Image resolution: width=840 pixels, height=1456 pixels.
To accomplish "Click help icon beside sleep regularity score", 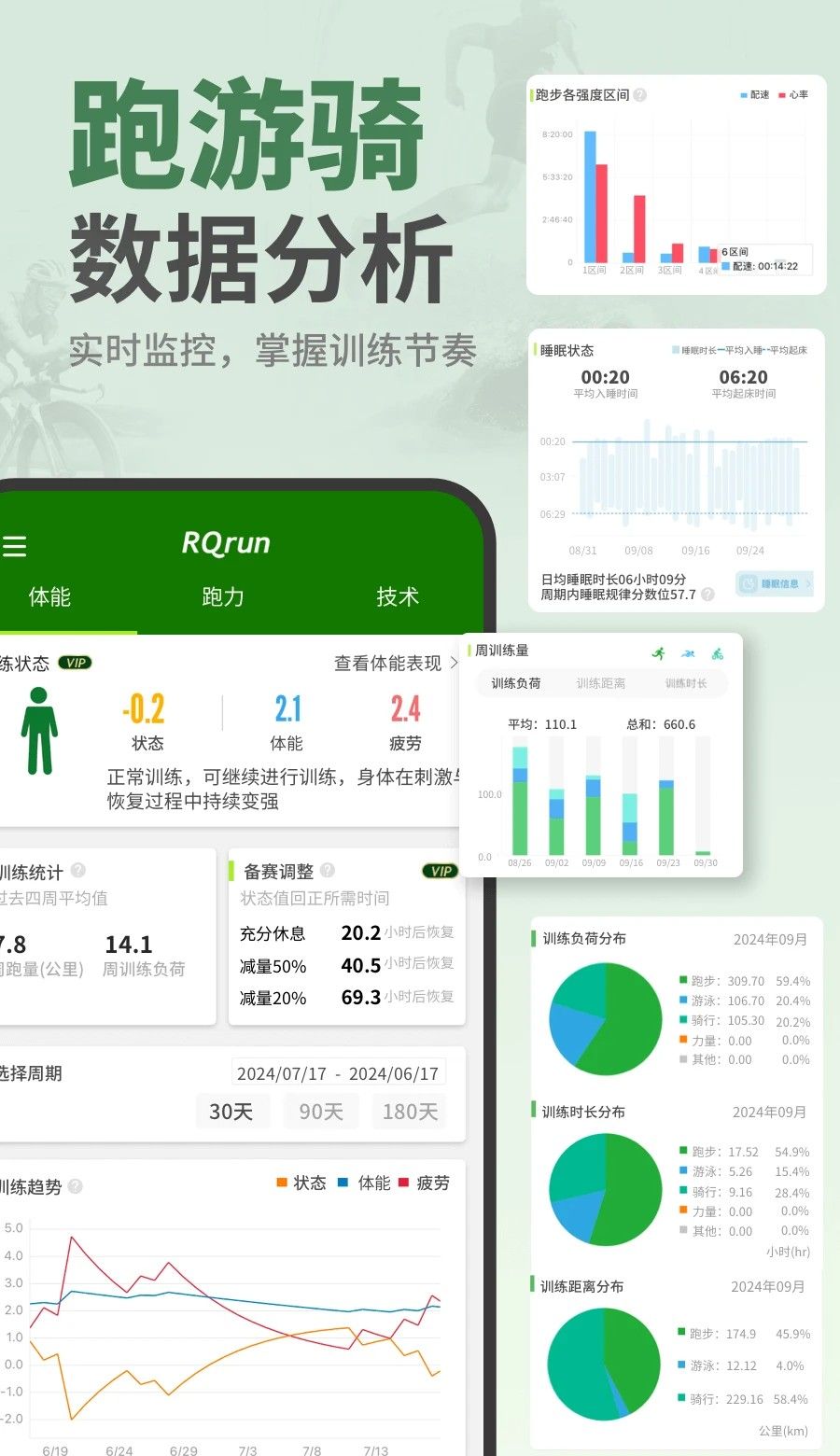I will coord(708,595).
